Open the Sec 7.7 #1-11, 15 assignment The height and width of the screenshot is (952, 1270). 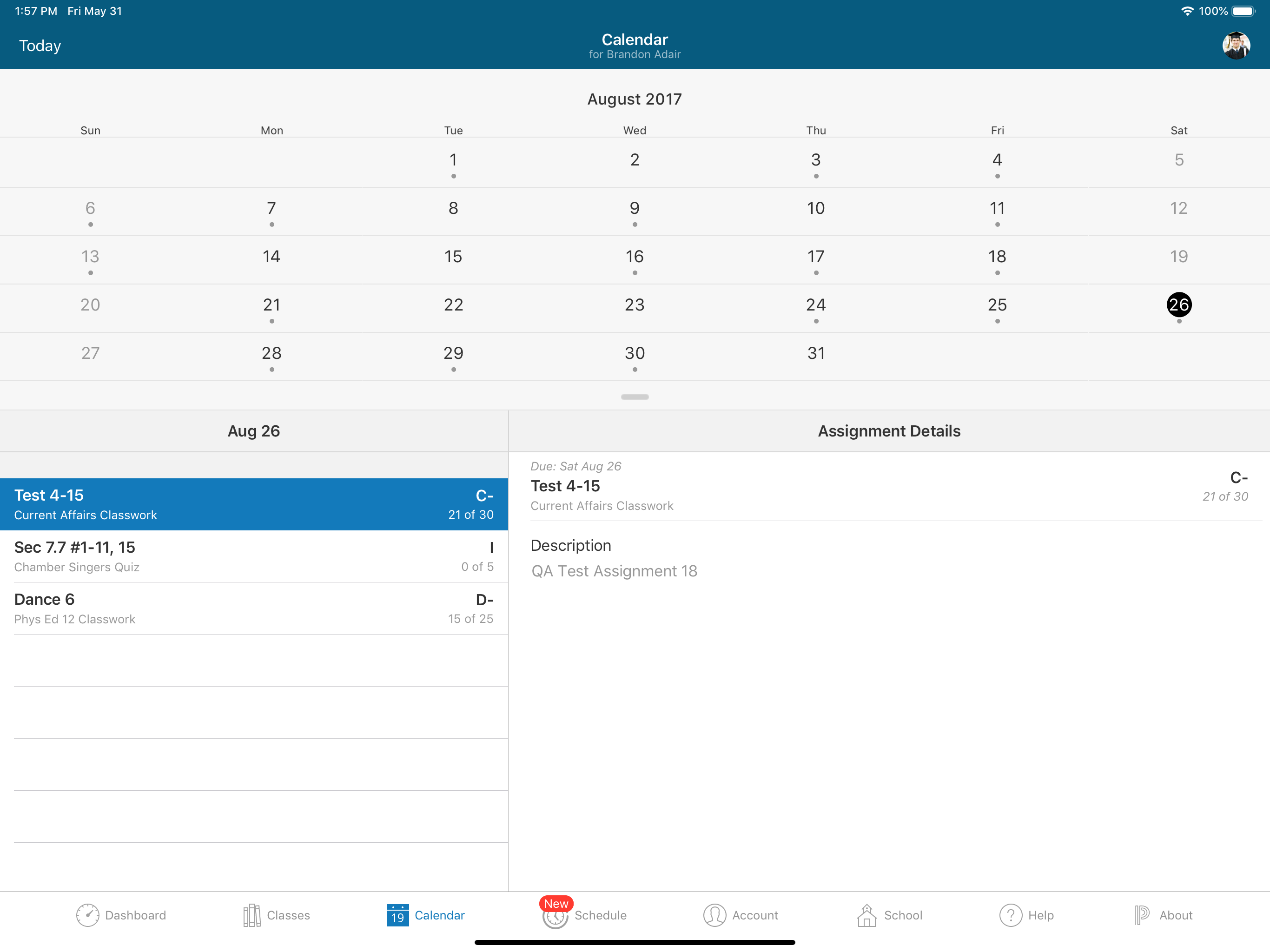(254, 556)
